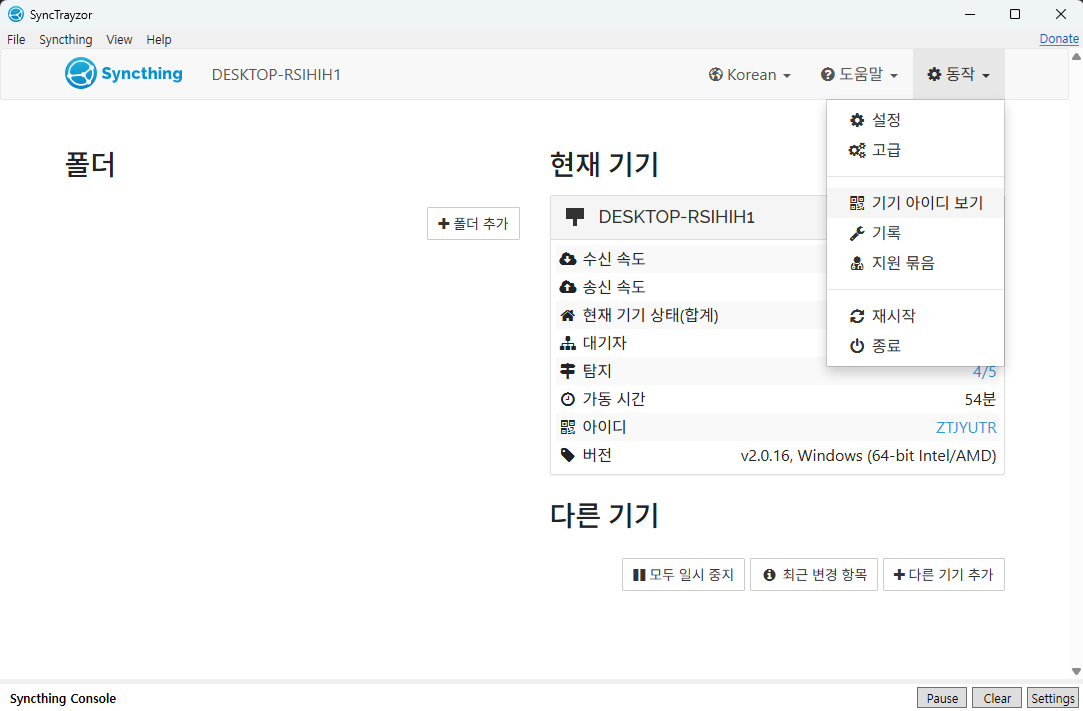Screen dimensions: 1083x711
Task: Open the View menu
Action: [119, 39]
